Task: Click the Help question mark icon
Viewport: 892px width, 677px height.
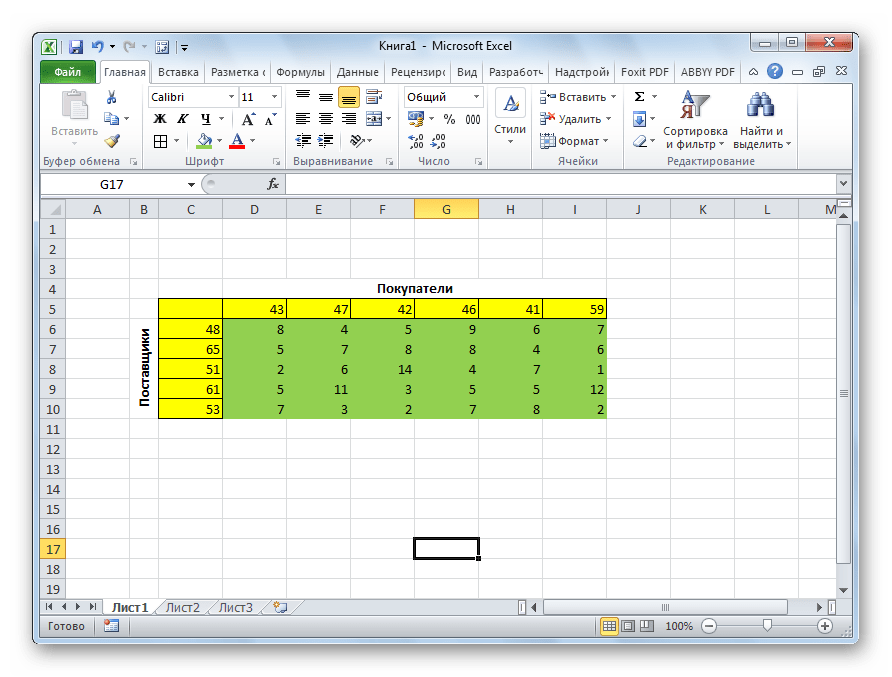Action: [775, 72]
